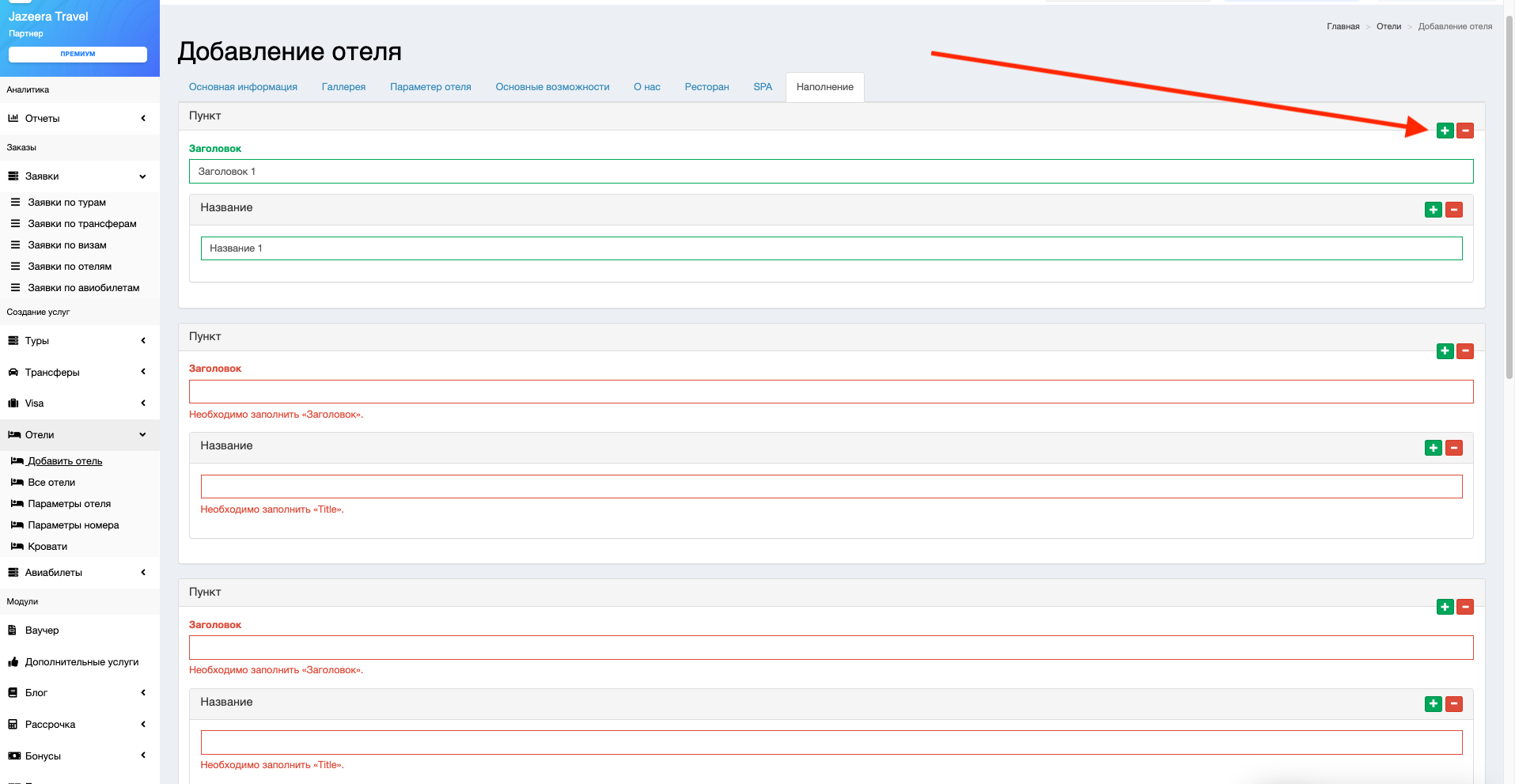Remove row in second Название section
This screenshot has width=1515, height=784.
(1454, 448)
